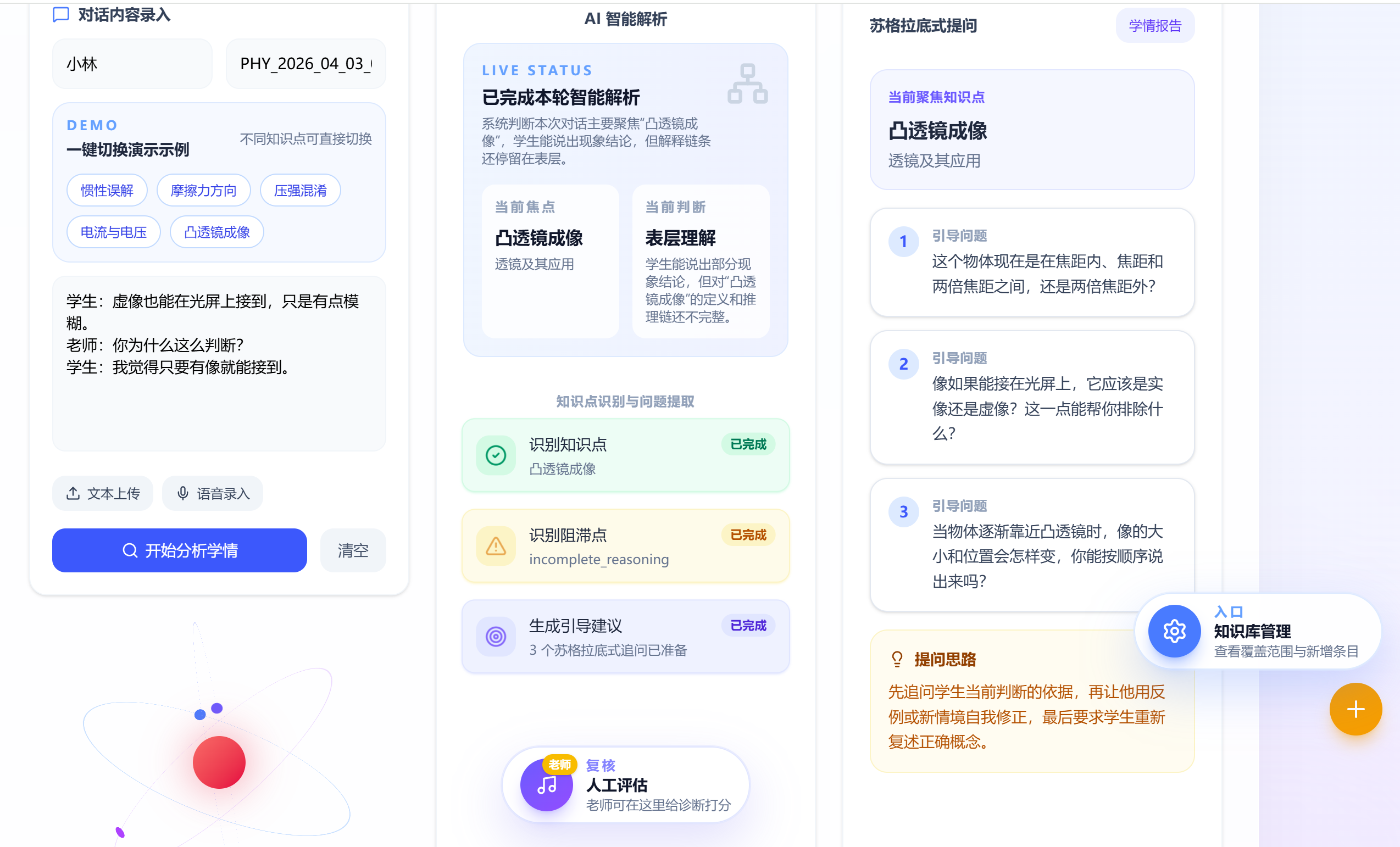This screenshot has height=847, width=1400.
Task: Start analysis with 开始分析学情 button
Action: pyautogui.click(x=180, y=550)
